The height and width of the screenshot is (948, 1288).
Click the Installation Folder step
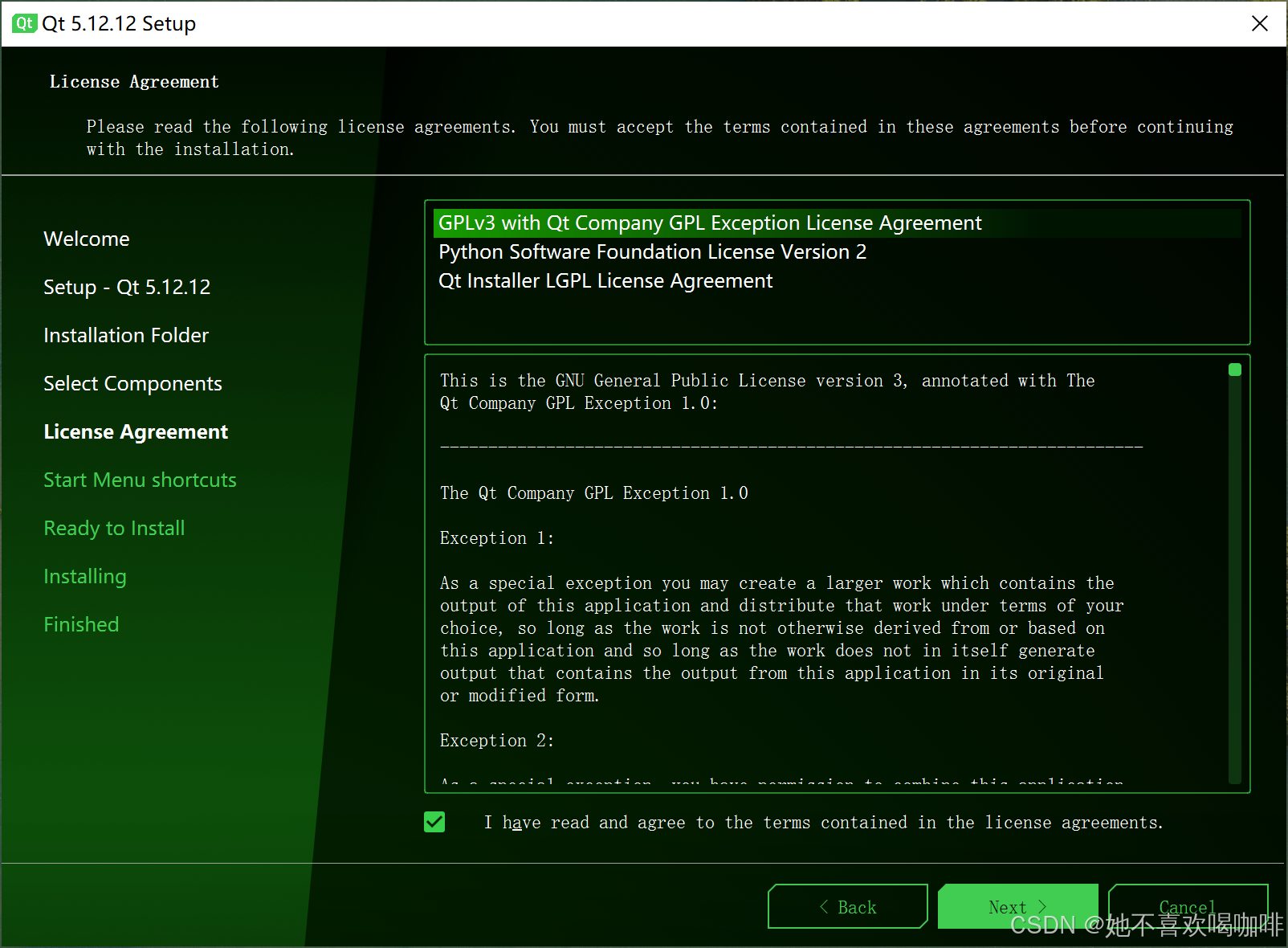(x=126, y=336)
